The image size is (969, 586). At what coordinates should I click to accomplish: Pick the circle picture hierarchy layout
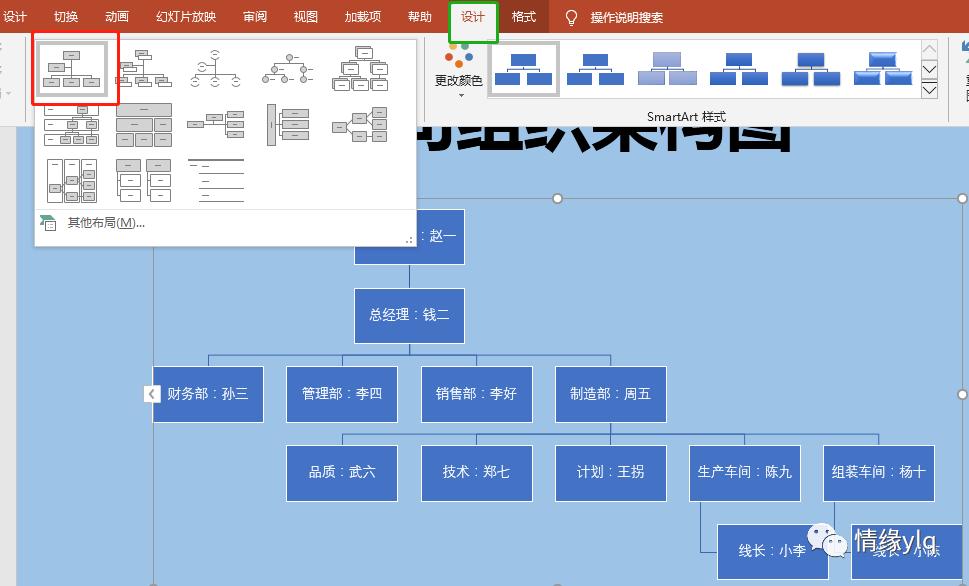click(x=289, y=70)
